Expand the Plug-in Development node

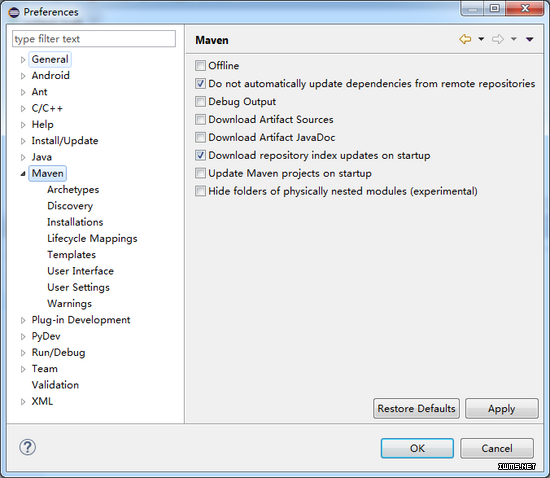pyautogui.click(x=23, y=320)
